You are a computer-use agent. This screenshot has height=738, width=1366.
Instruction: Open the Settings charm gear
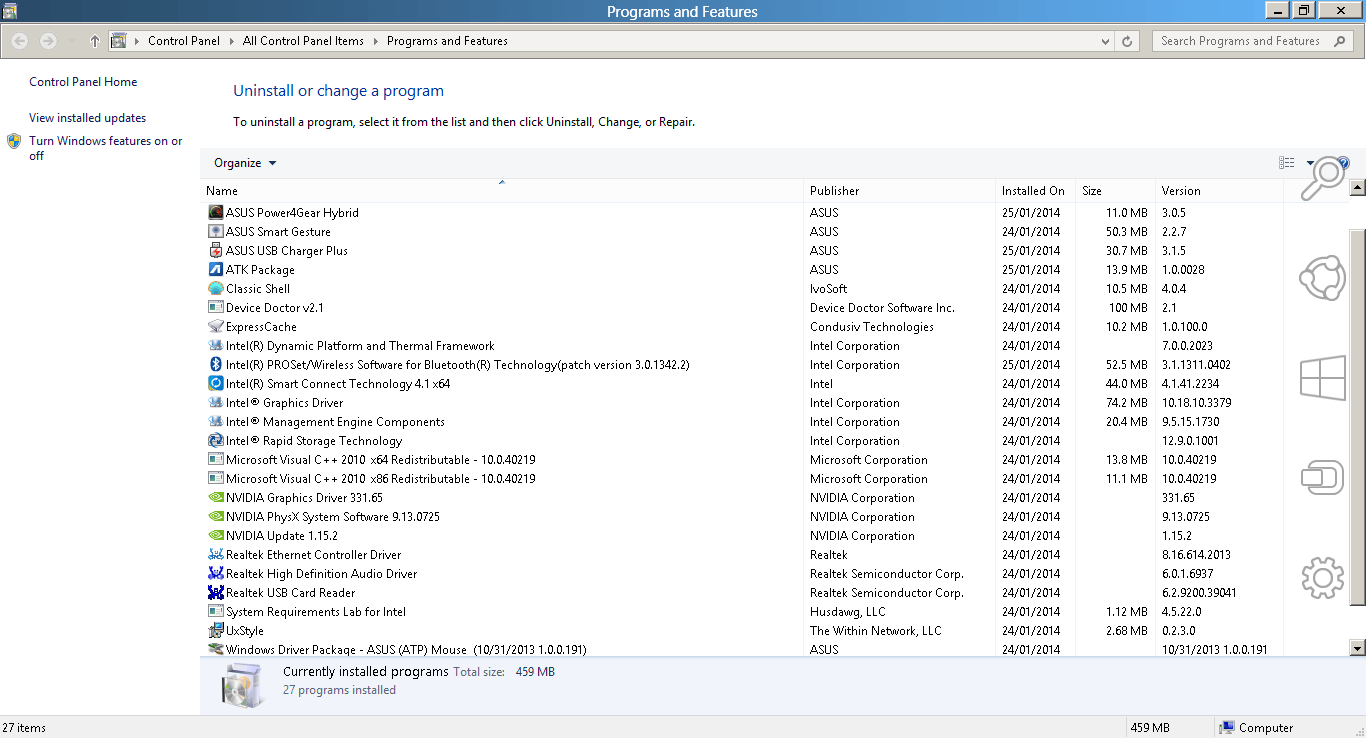point(1322,577)
